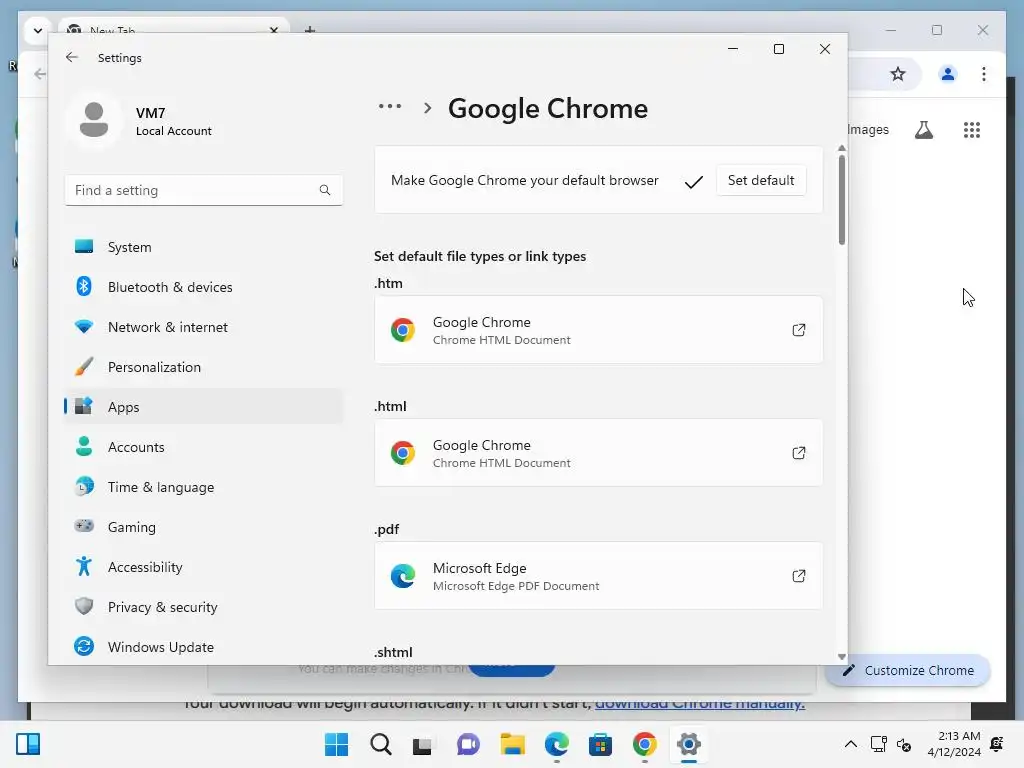The height and width of the screenshot is (768, 1024).
Task: Bookmark the page with the Chrome star icon
Action: [x=898, y=74]
